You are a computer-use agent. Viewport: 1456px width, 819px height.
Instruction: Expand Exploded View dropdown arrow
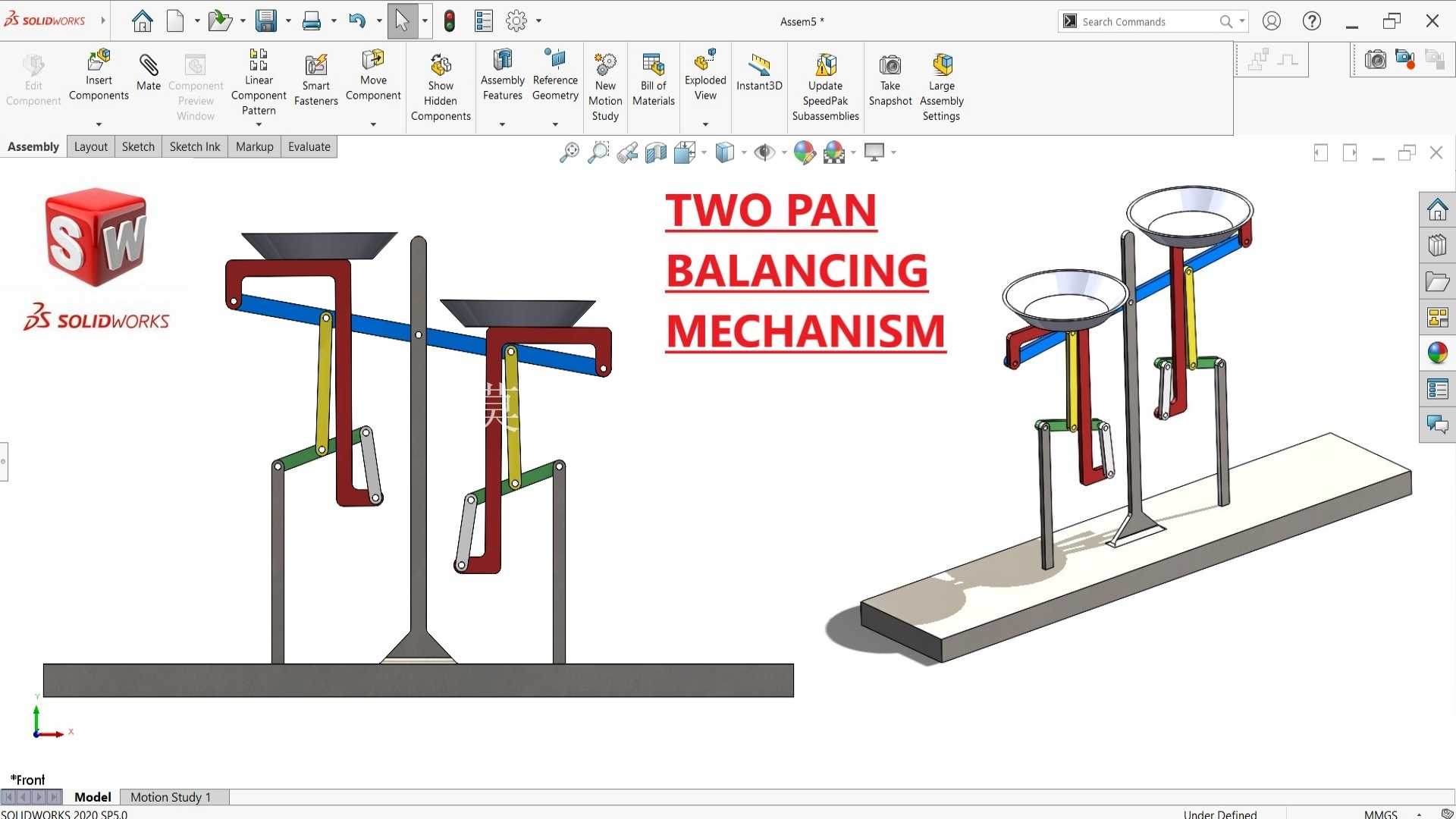(705, 124)
